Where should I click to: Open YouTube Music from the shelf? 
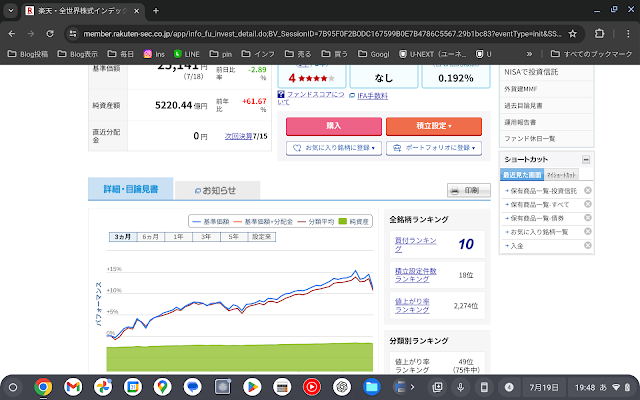312,387
